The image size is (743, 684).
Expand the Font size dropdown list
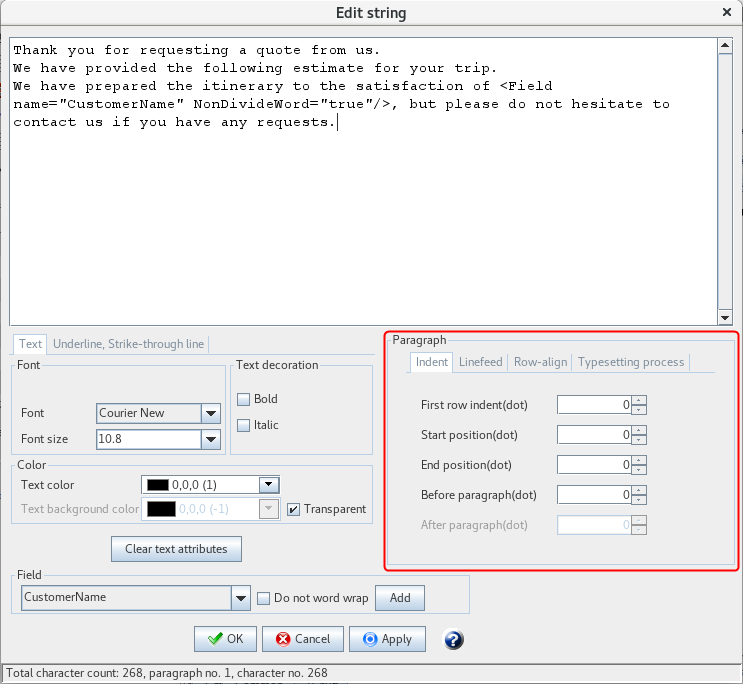210,439
